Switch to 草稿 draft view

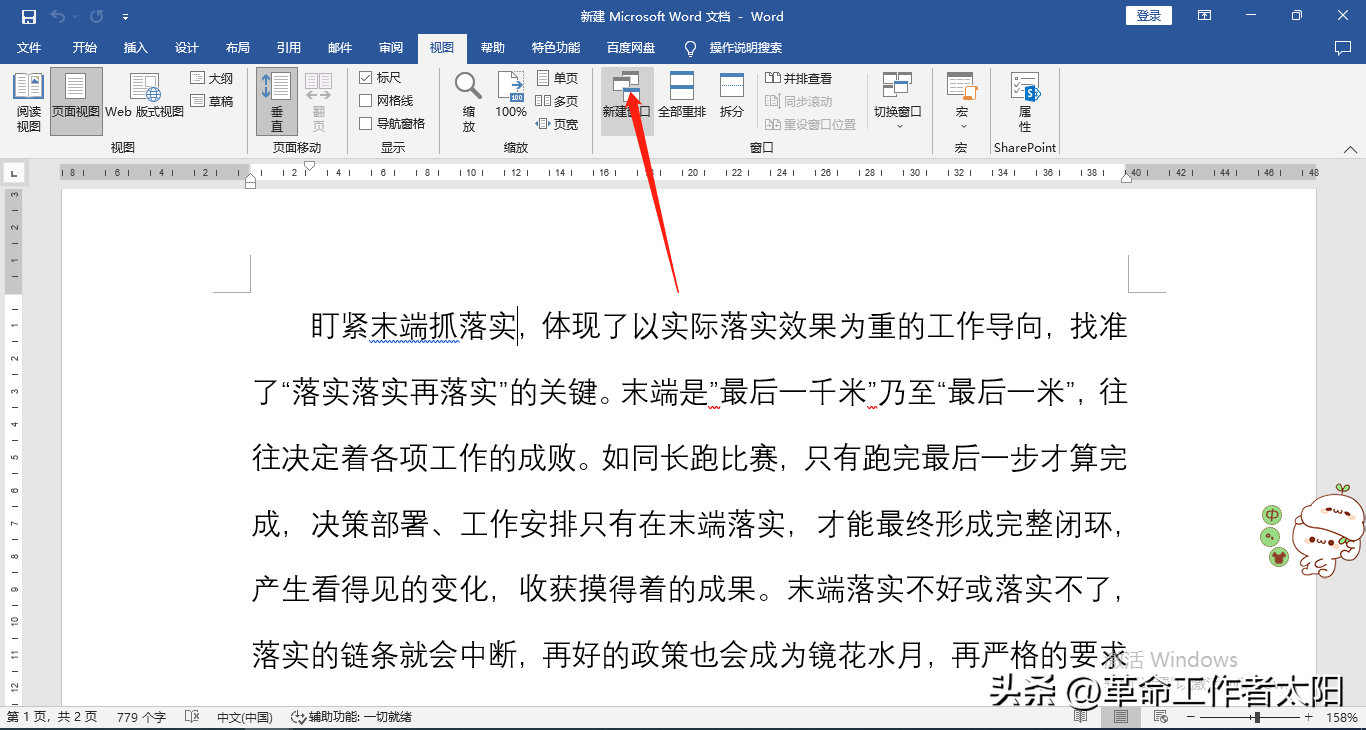tap(212, 101)
